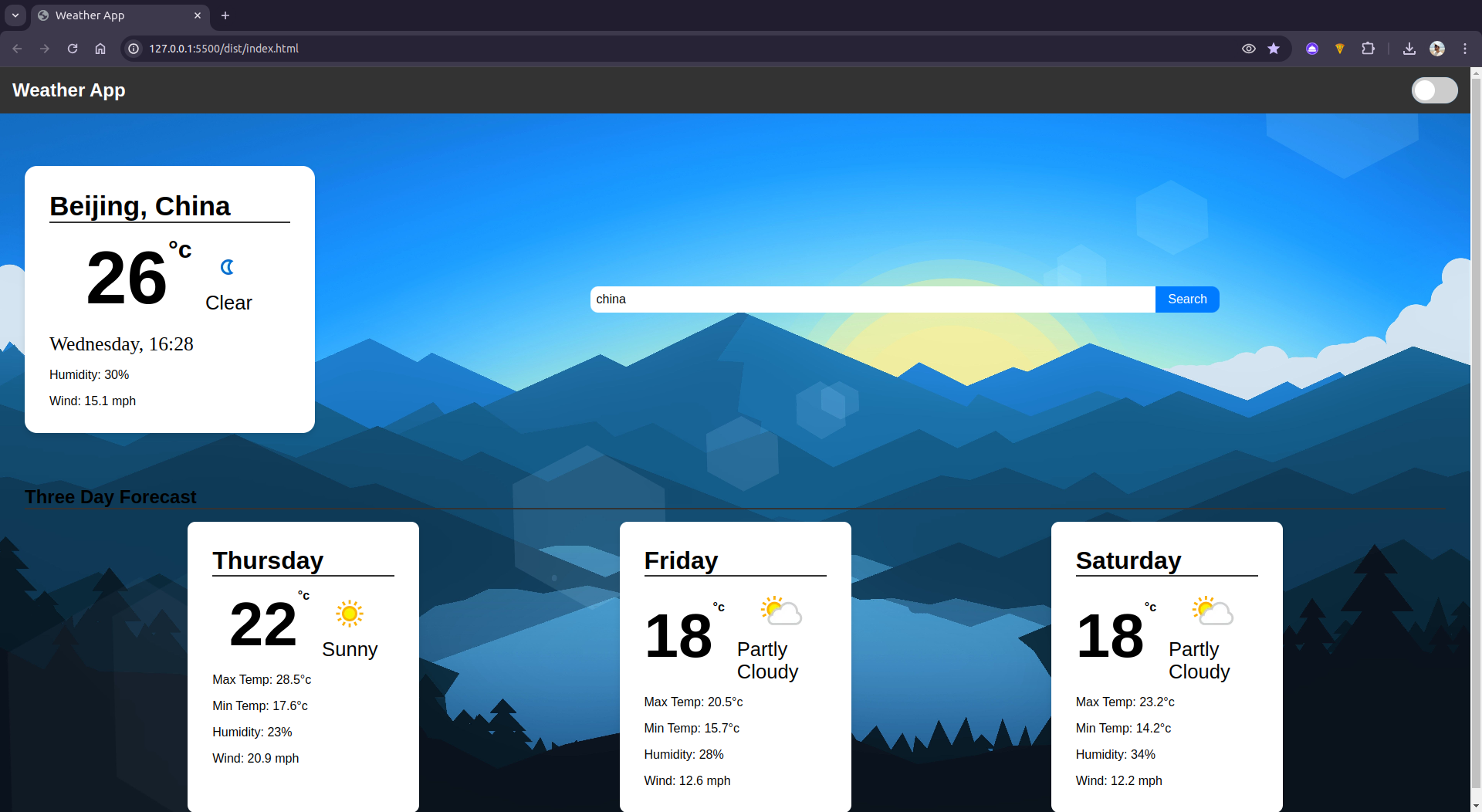Click Wind: 20.9 mph text
Screen dimensions: 1482x812
(x=255, y=758)
